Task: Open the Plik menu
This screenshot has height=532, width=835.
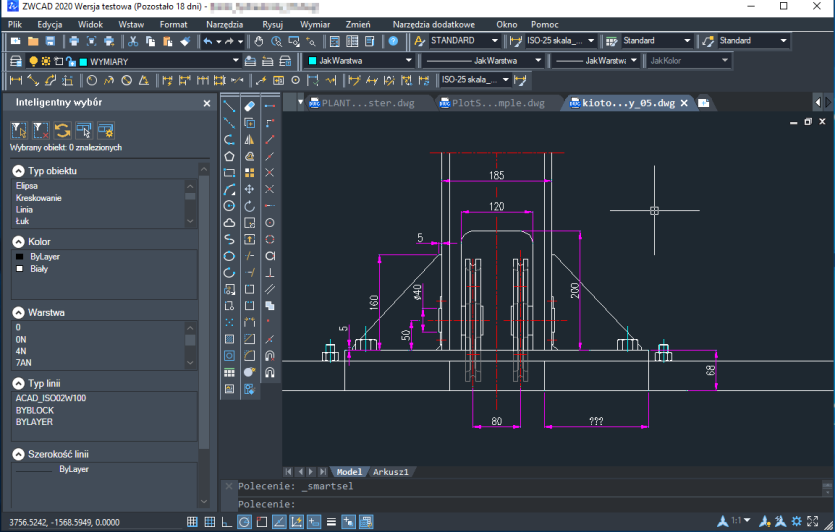Action: 15,24
